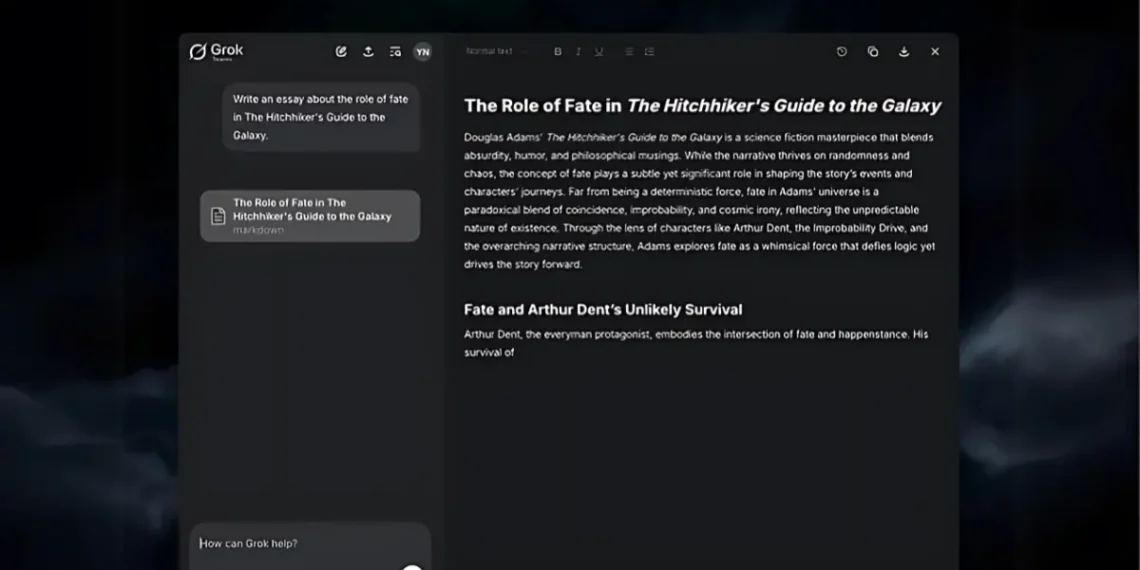Open the chat history search icon

(x=395, y=52)
